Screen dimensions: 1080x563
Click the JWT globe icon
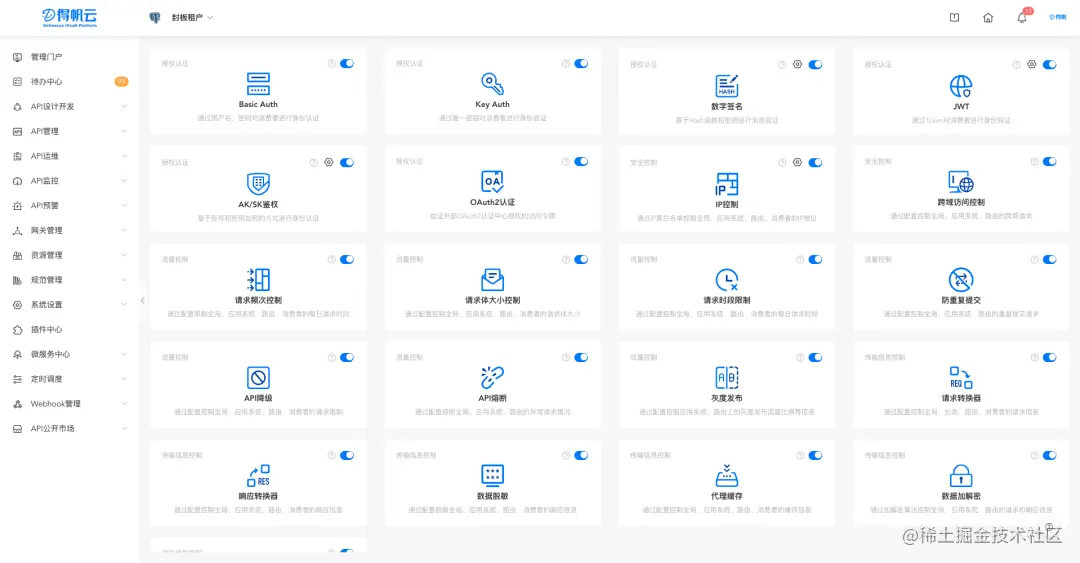[x=961, y=86]
